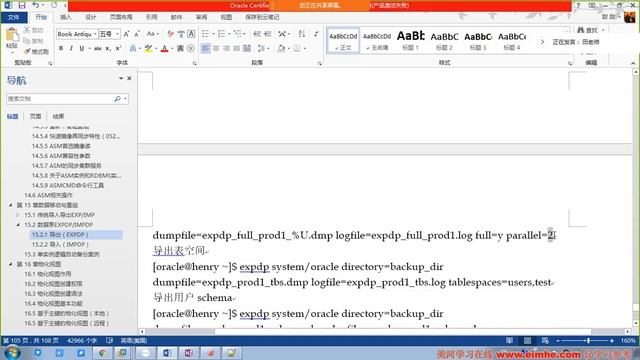The width and height of the screenshot is (640, 360).
Task: Click the Center alignment icon
Action: point(216,48)
